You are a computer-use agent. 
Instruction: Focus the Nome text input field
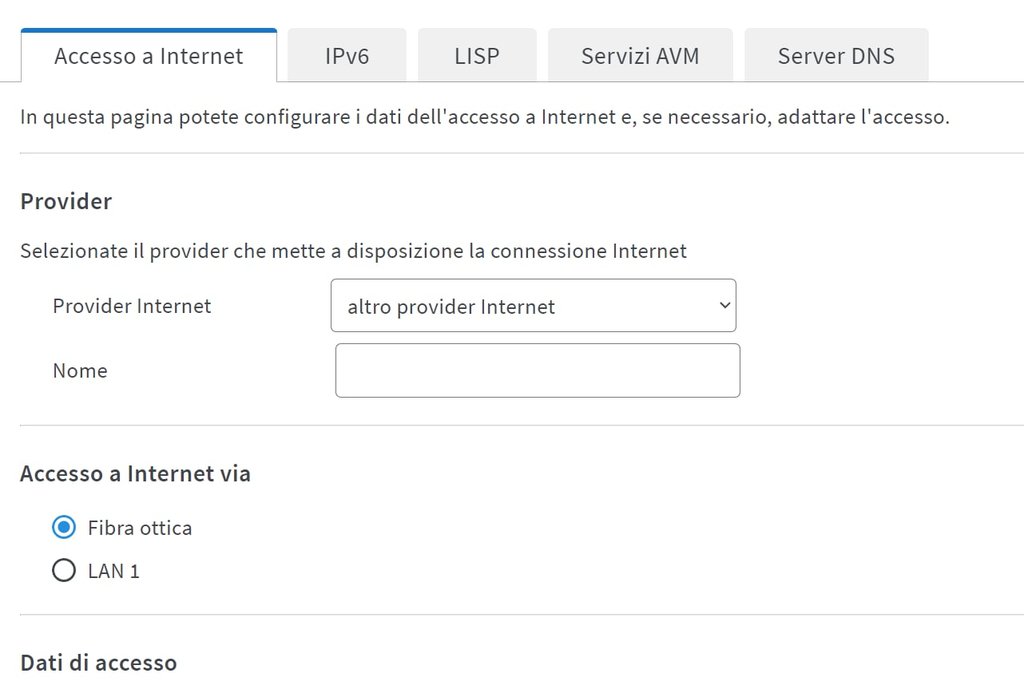click(537, 371)
